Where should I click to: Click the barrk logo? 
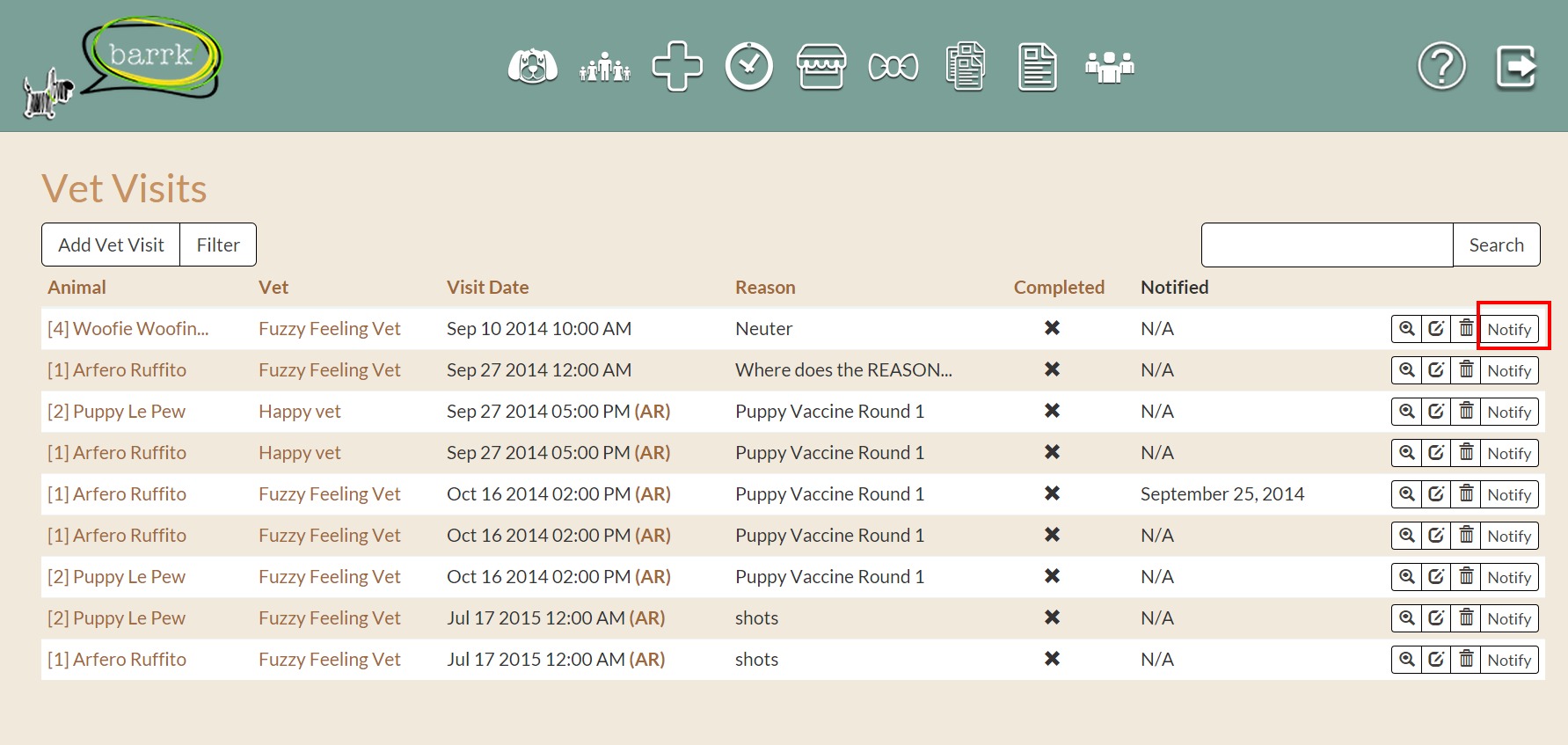click(123, 67)
